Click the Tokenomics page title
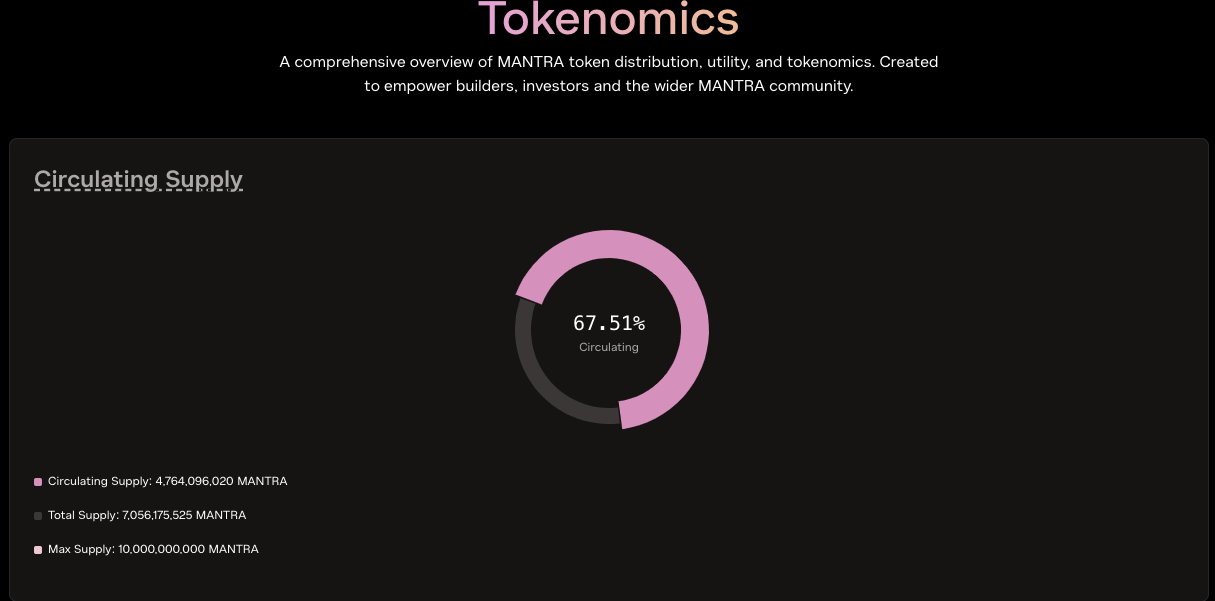Screen dimensions: 1215x601 (x=608, y=18)
